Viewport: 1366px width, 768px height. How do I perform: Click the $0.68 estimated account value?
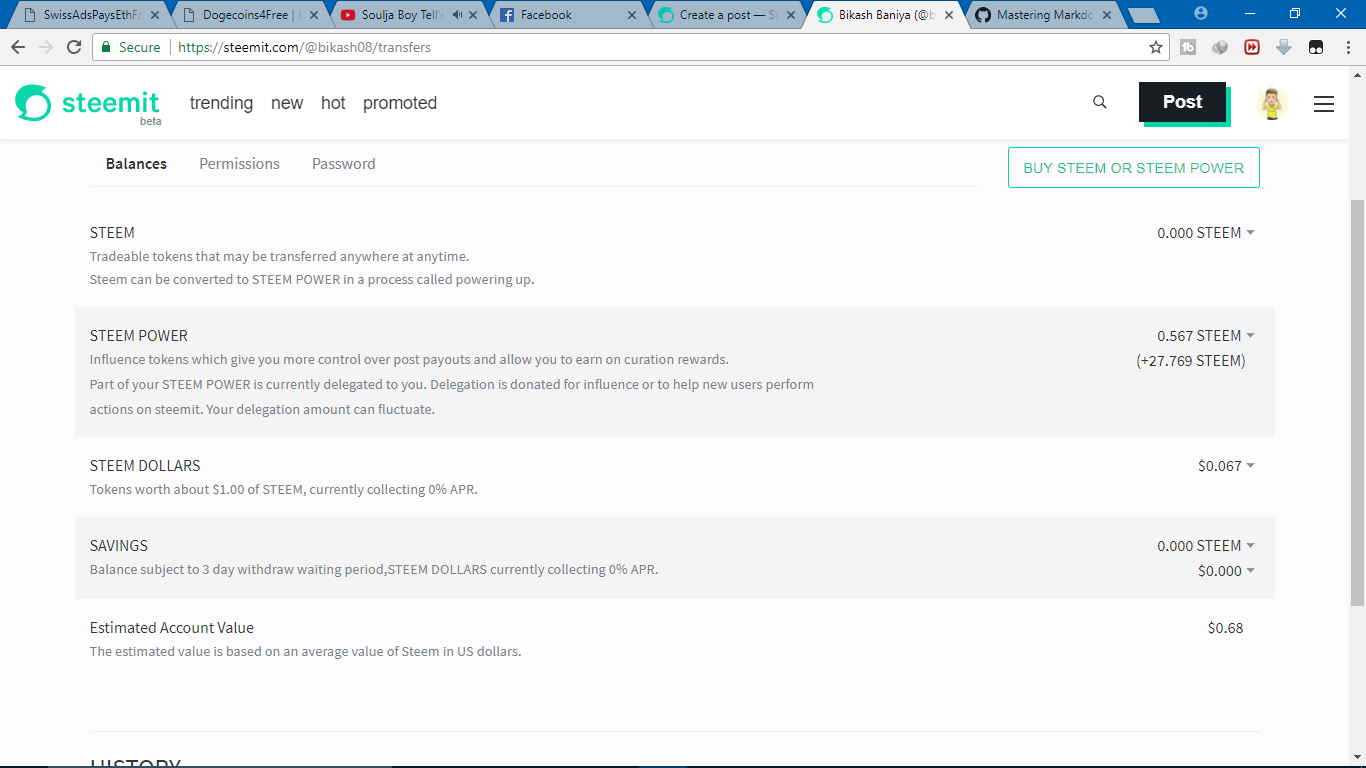pos(1225,628)
